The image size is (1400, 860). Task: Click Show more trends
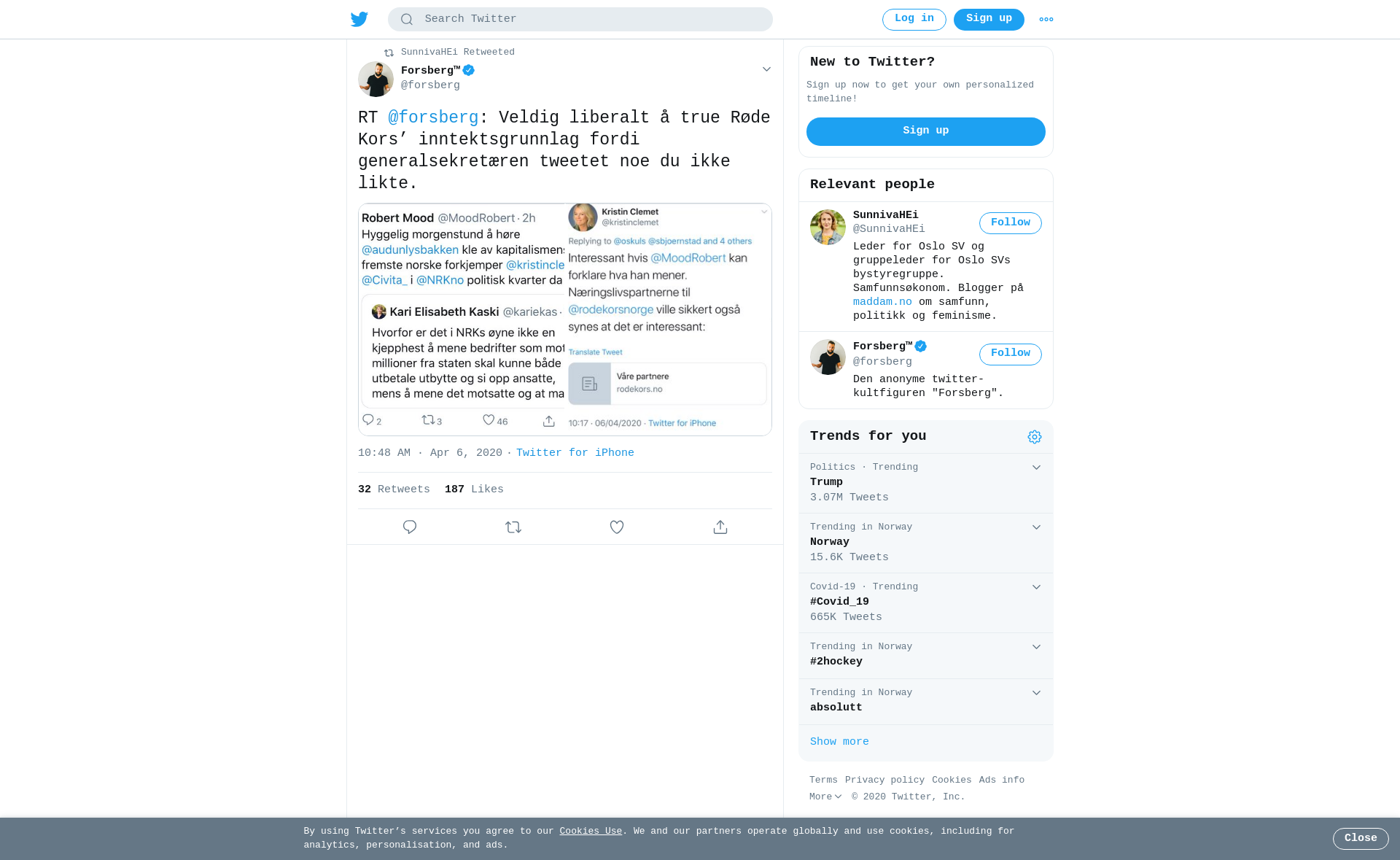[x=839, y=742]
